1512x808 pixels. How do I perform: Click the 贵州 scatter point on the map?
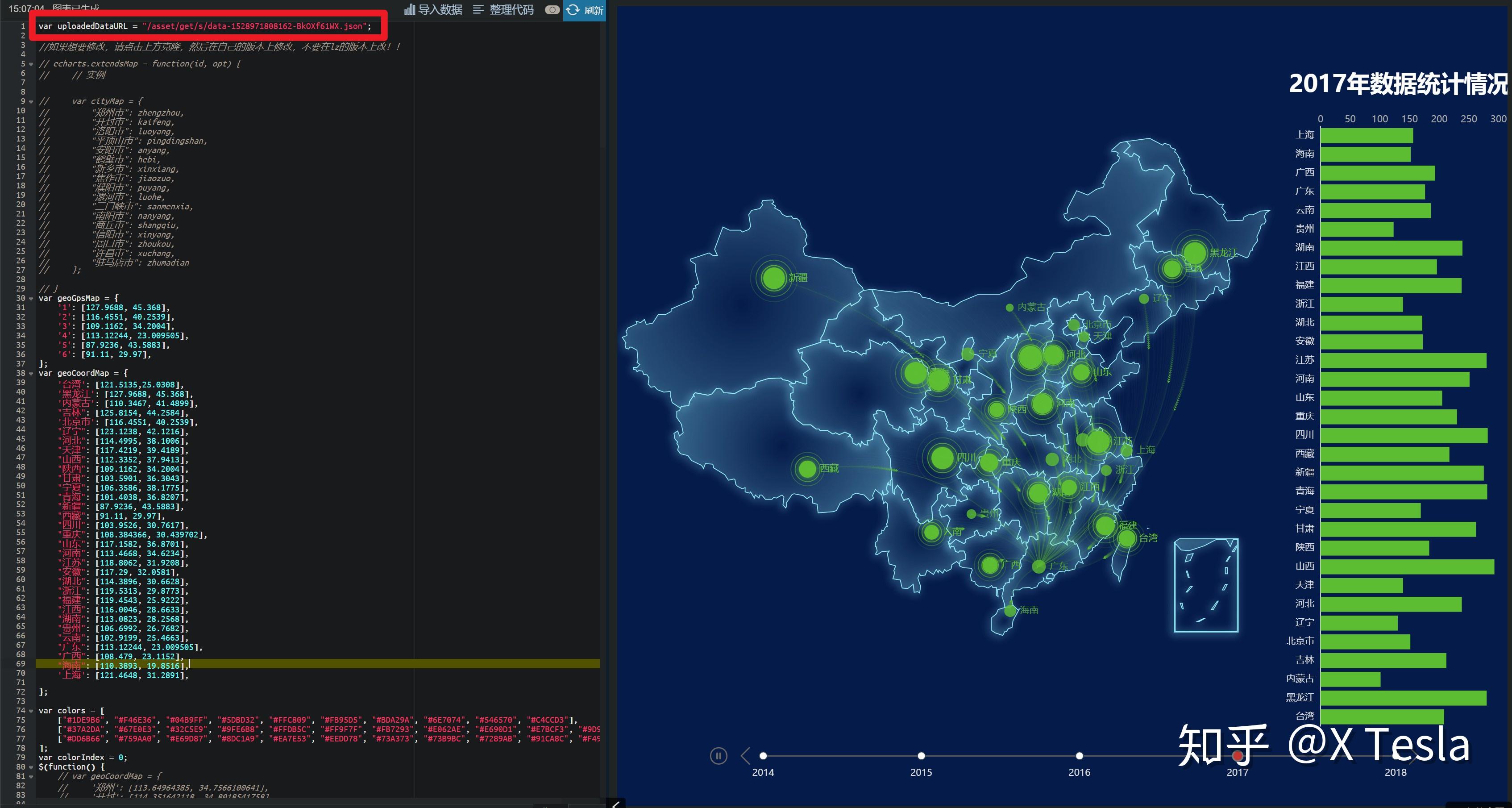pyautogui.click(x=972, y=514)
